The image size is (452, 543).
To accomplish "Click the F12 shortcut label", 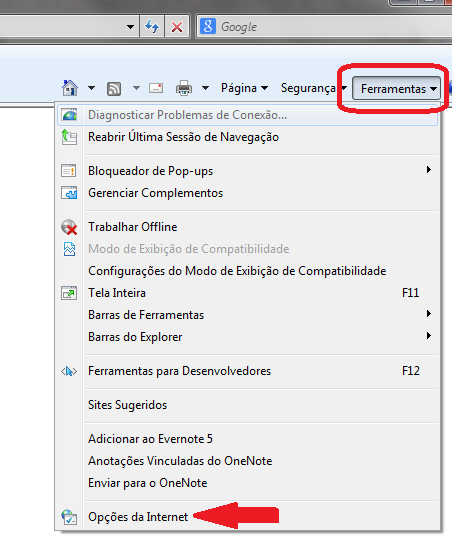I will tap(411, 371).
